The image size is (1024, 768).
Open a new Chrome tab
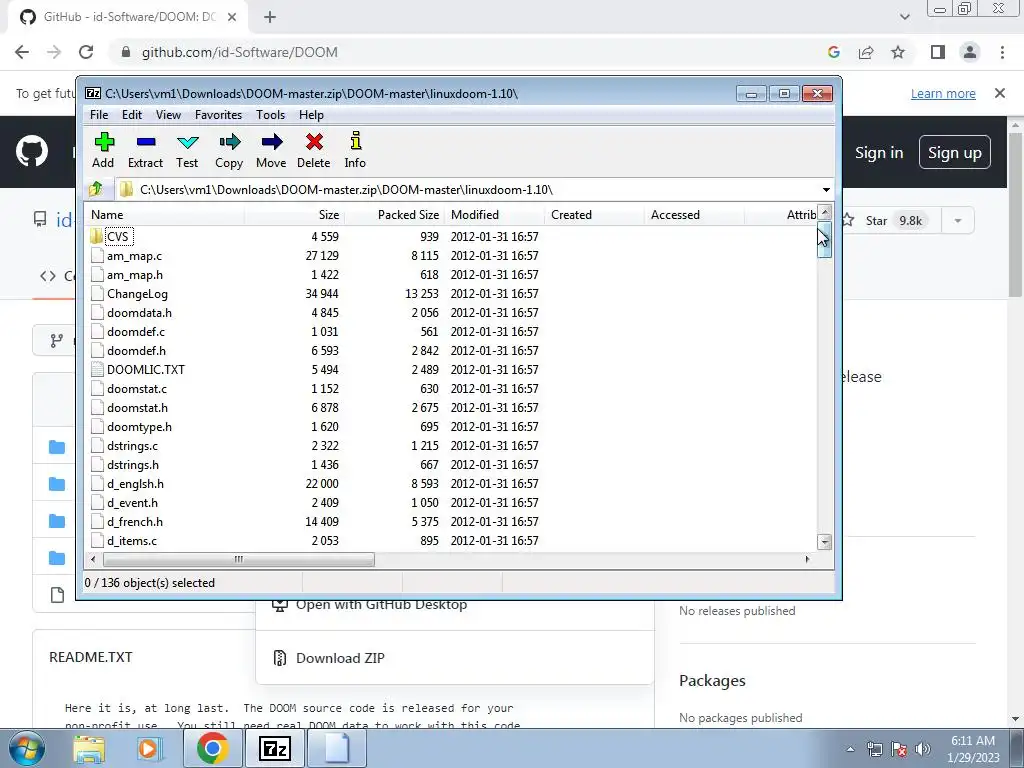coord(270,18)
